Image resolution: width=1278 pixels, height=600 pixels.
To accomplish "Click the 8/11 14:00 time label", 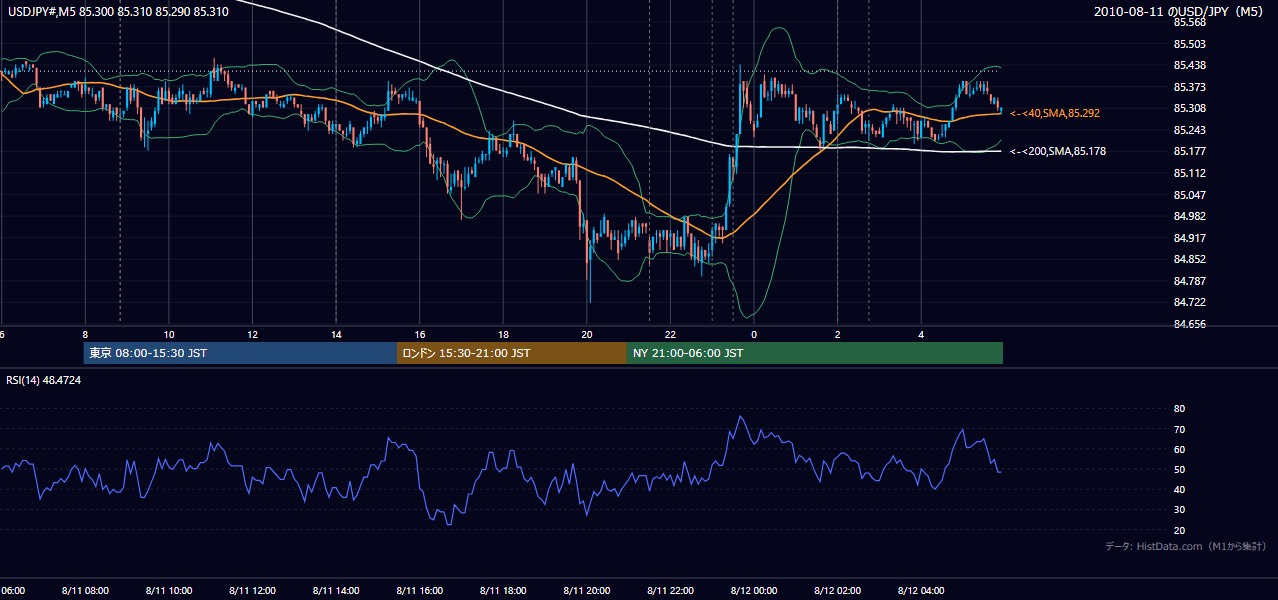I will pos(336,591).
